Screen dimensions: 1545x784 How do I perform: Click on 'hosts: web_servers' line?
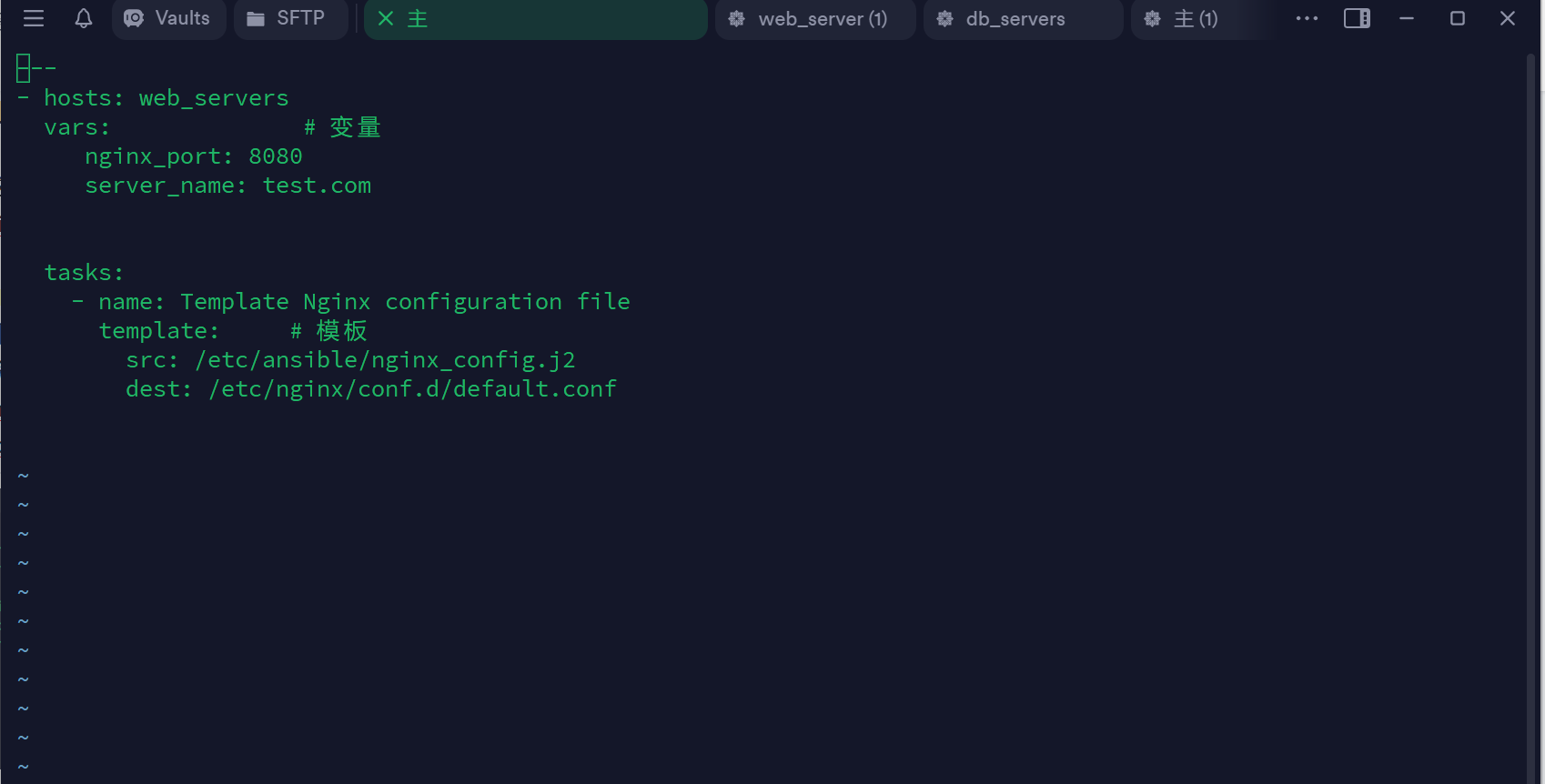pyautogui.click(x=167, y=98)
